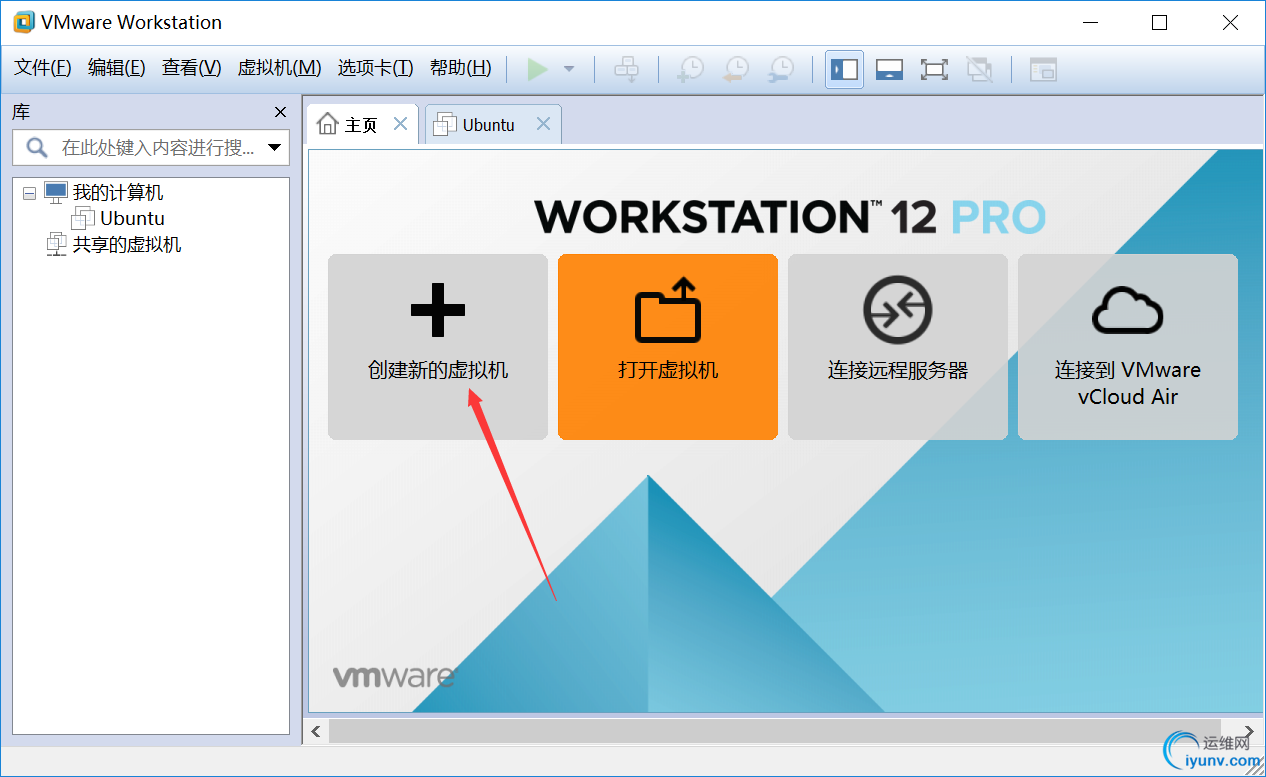
Task: Click the library search magnifier icon
Action: [x=36, y=148]
